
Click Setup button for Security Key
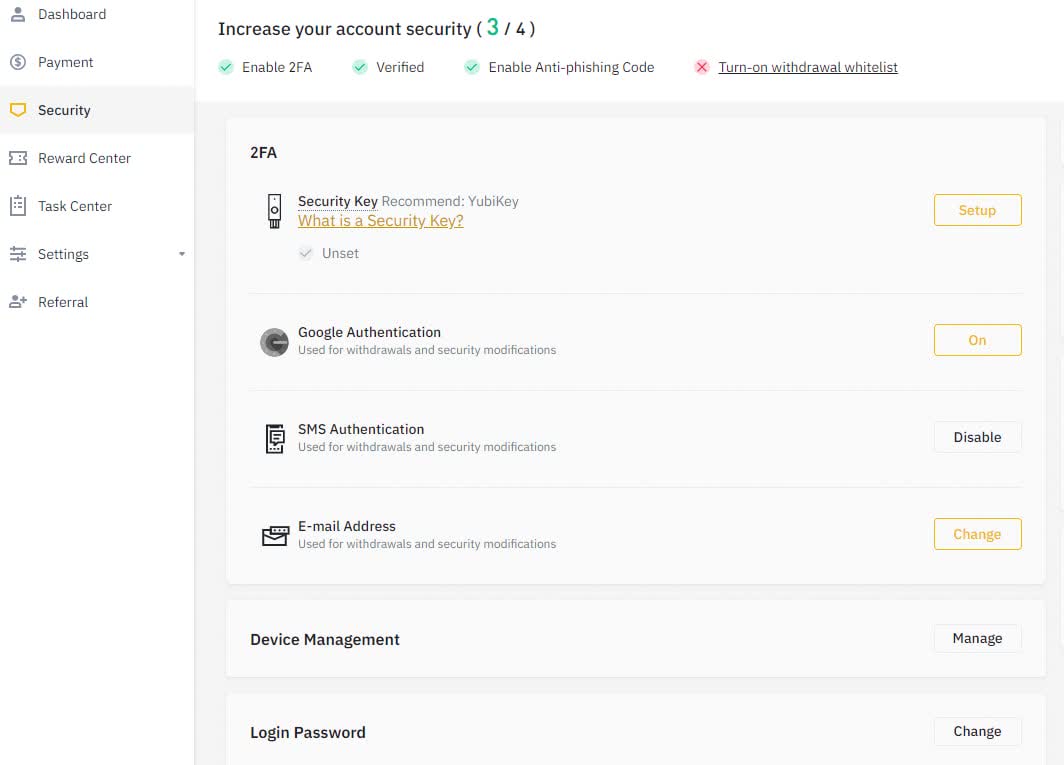977,210
